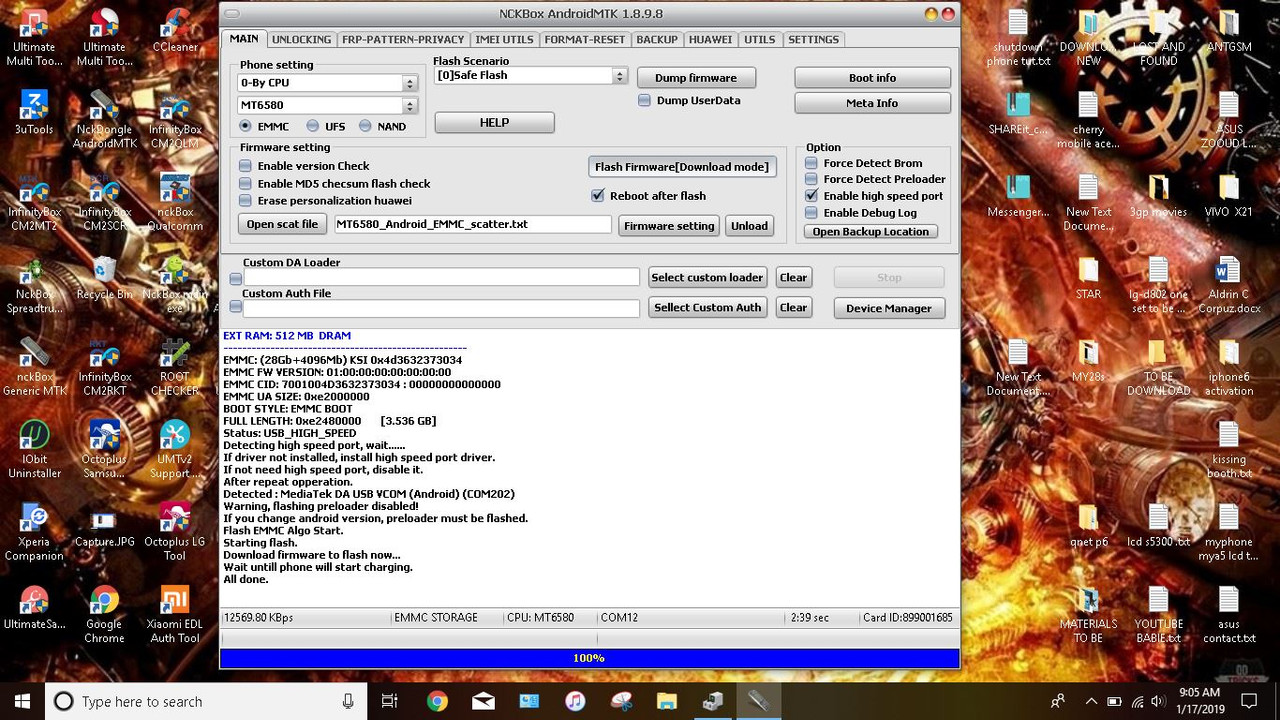Enable MD5 checksum flash check
The image size is (1280, 720).
point(245,184)
